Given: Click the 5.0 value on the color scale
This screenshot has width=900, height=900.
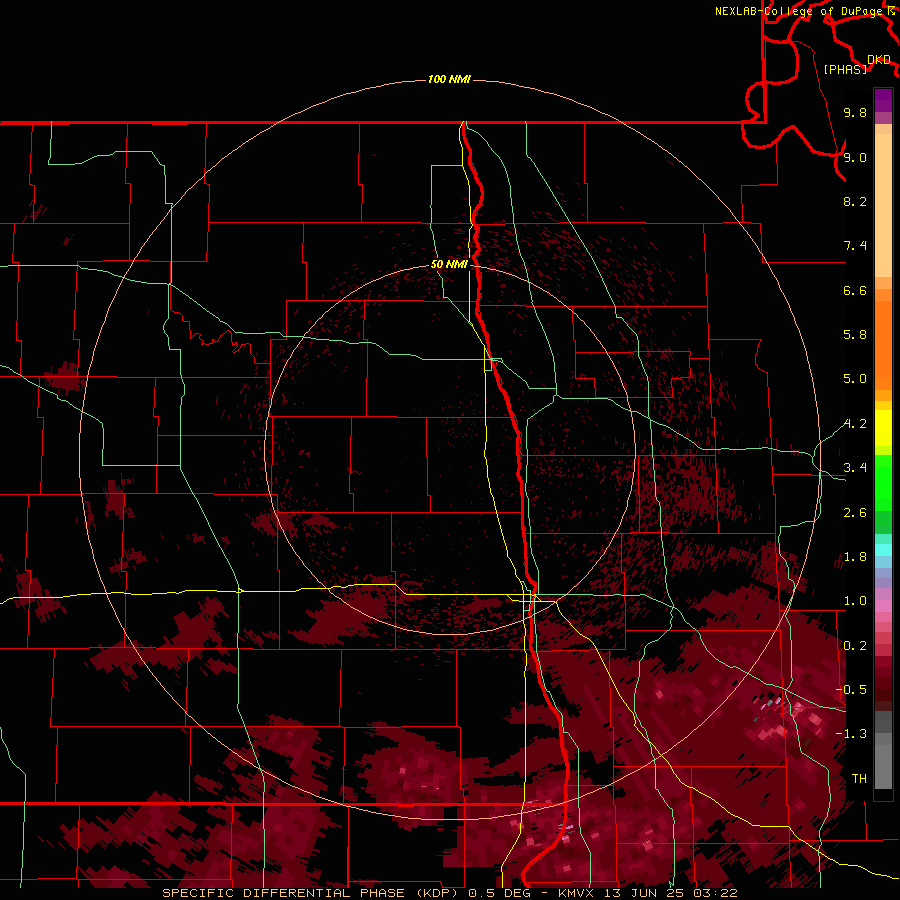Looking at the screenshot, I should tap(855, 379).
